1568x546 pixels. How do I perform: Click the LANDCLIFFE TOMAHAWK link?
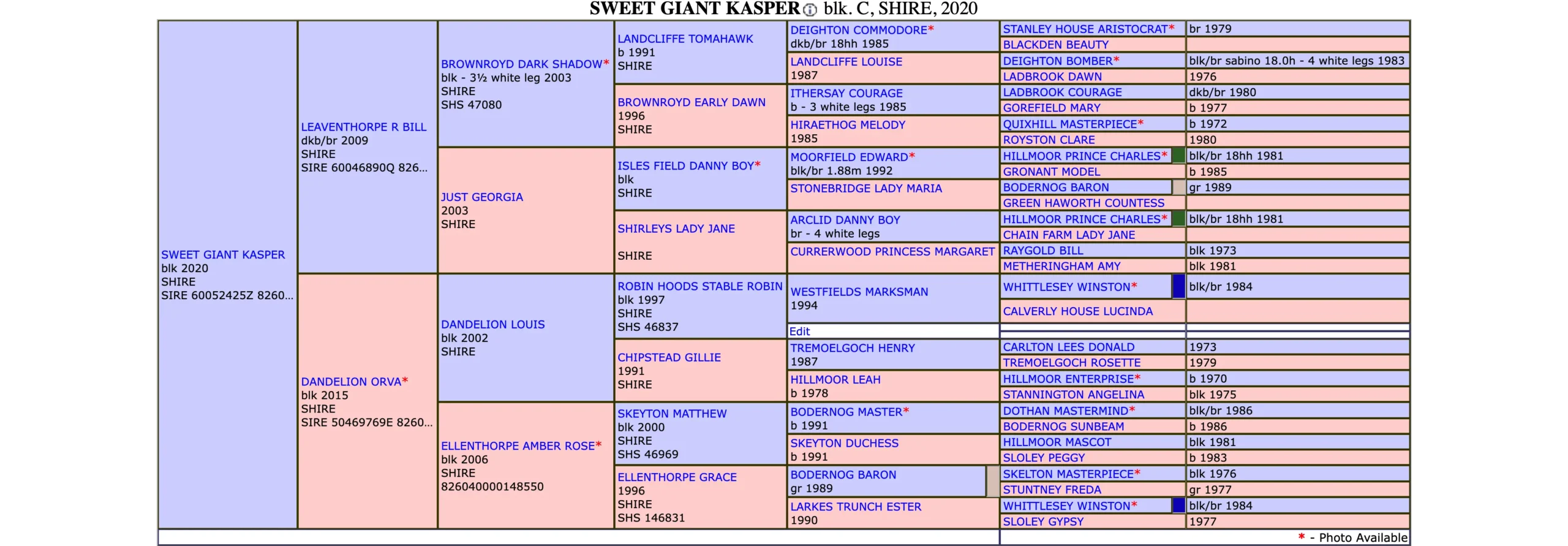click(x=685, y=39)
